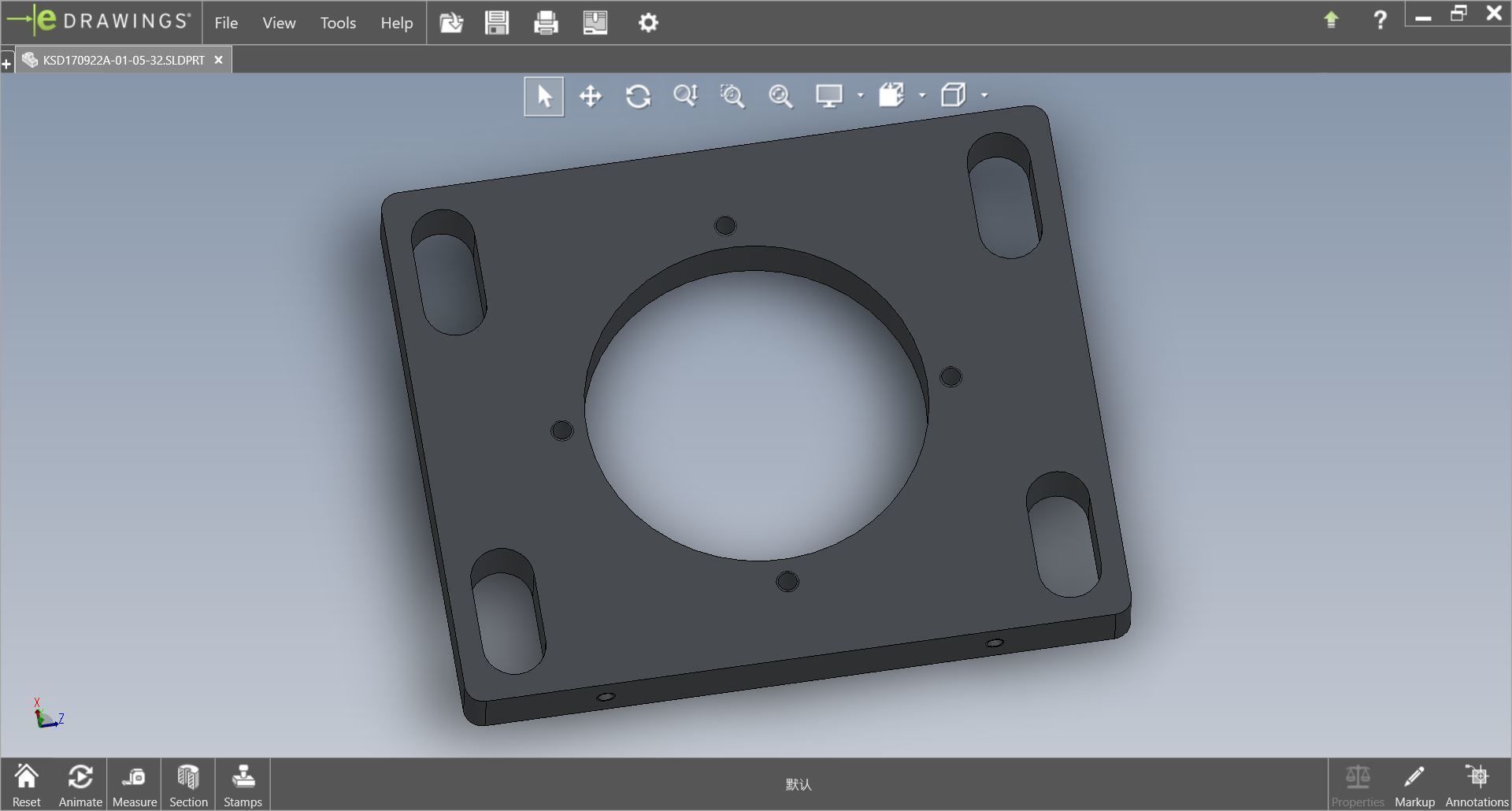Activate the Pan tool
Viewport: 1512px width, 811px height.
coord(591,96)
